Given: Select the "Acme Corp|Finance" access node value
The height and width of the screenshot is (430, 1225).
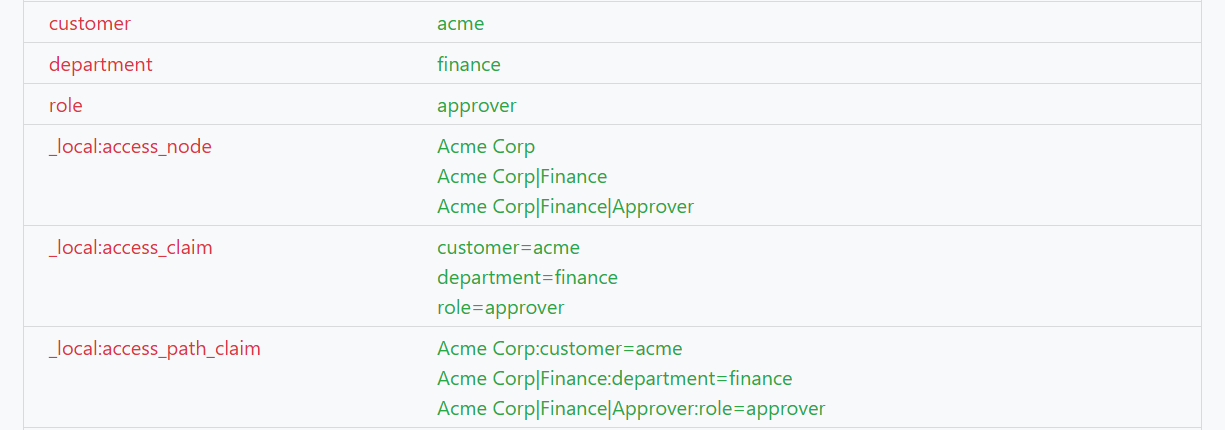Looking at the screenshot, I should [x=522, y=177].
